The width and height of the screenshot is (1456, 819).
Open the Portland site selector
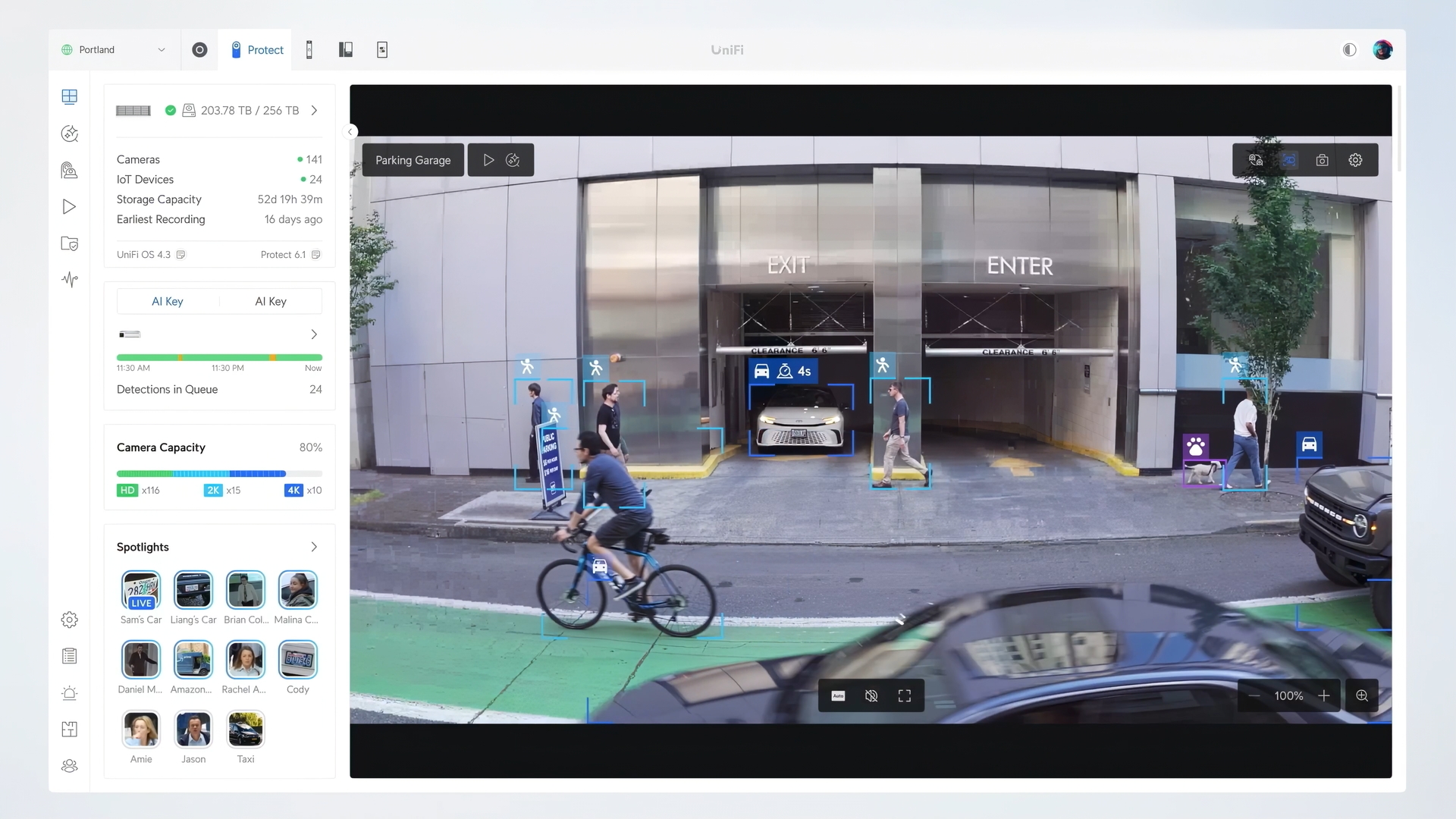[112, 49]
